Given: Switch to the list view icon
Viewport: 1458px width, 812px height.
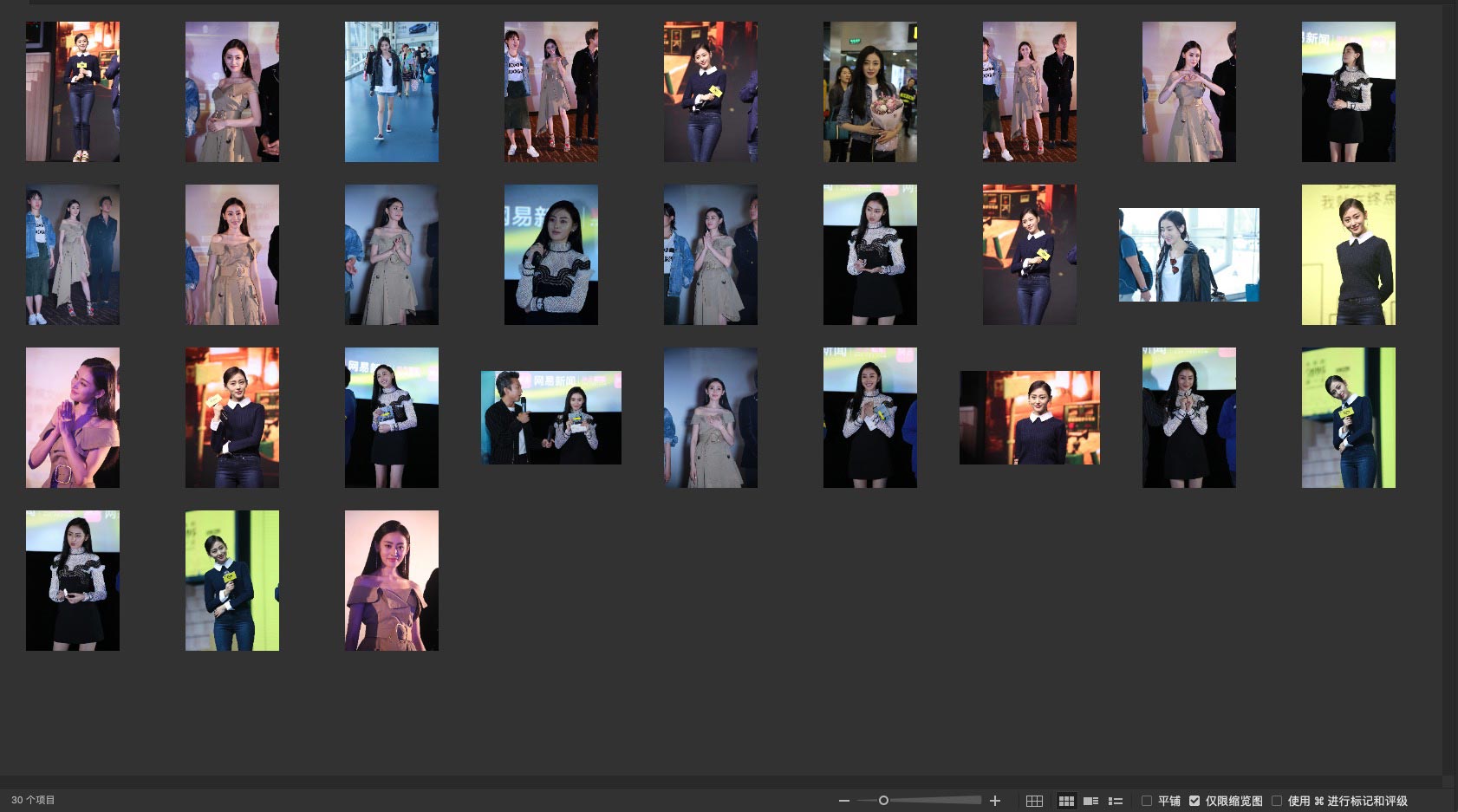Looking at the screenshot, I should (1116, 801).
